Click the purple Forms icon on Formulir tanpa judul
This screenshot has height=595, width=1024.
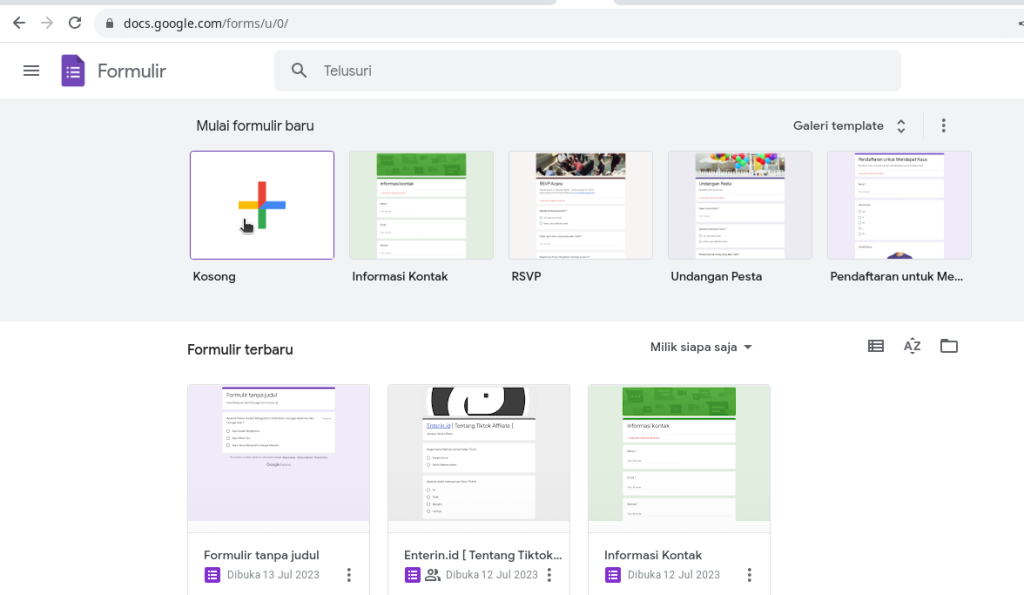coord(212,574)
